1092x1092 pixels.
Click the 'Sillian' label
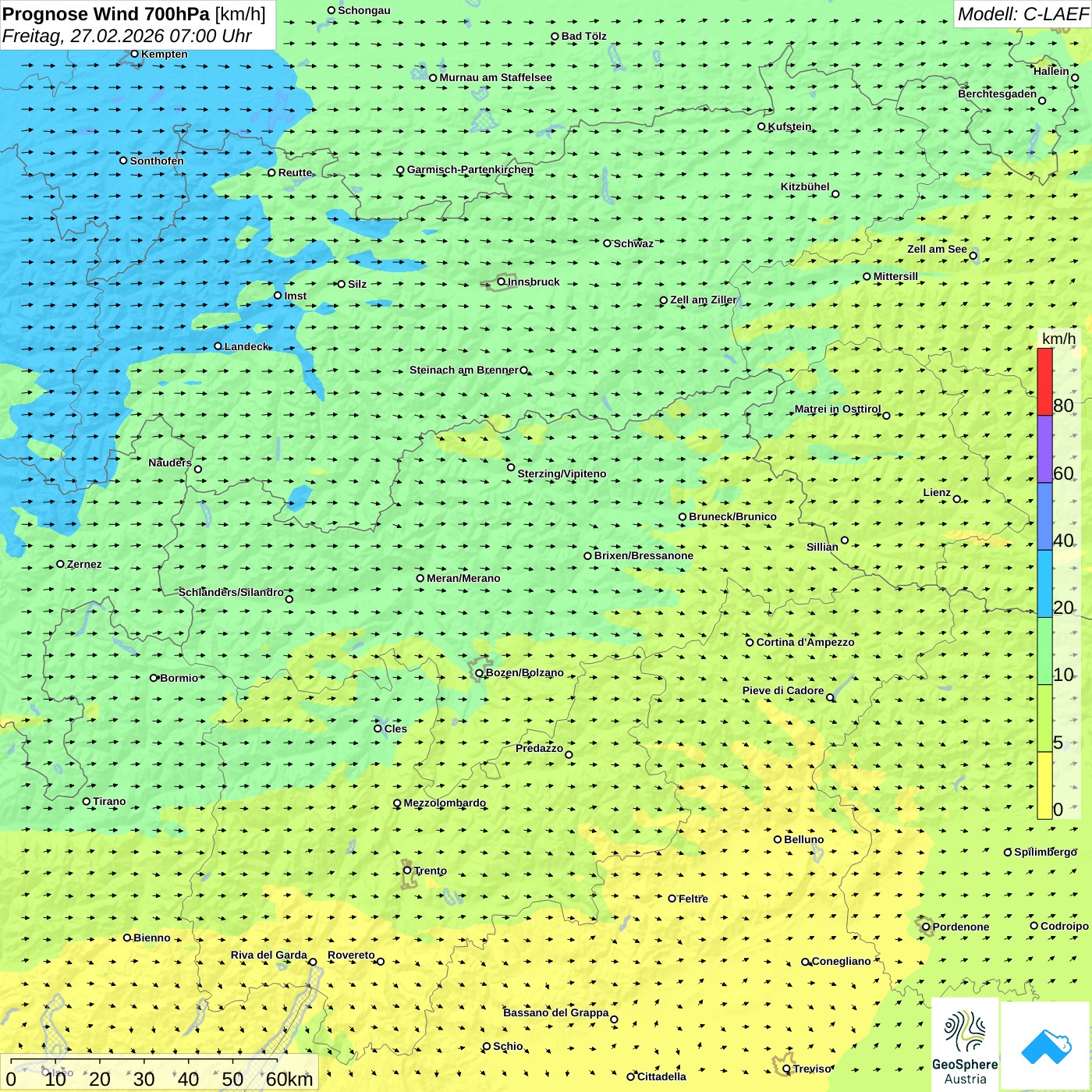point(822,547)
